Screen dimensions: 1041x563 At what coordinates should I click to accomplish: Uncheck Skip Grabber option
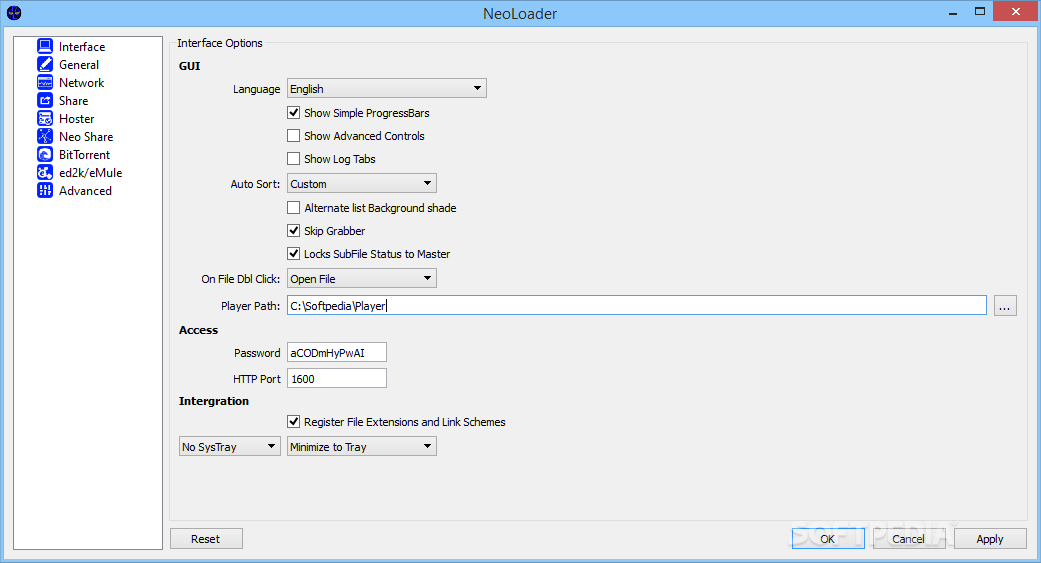coord(293,230)
